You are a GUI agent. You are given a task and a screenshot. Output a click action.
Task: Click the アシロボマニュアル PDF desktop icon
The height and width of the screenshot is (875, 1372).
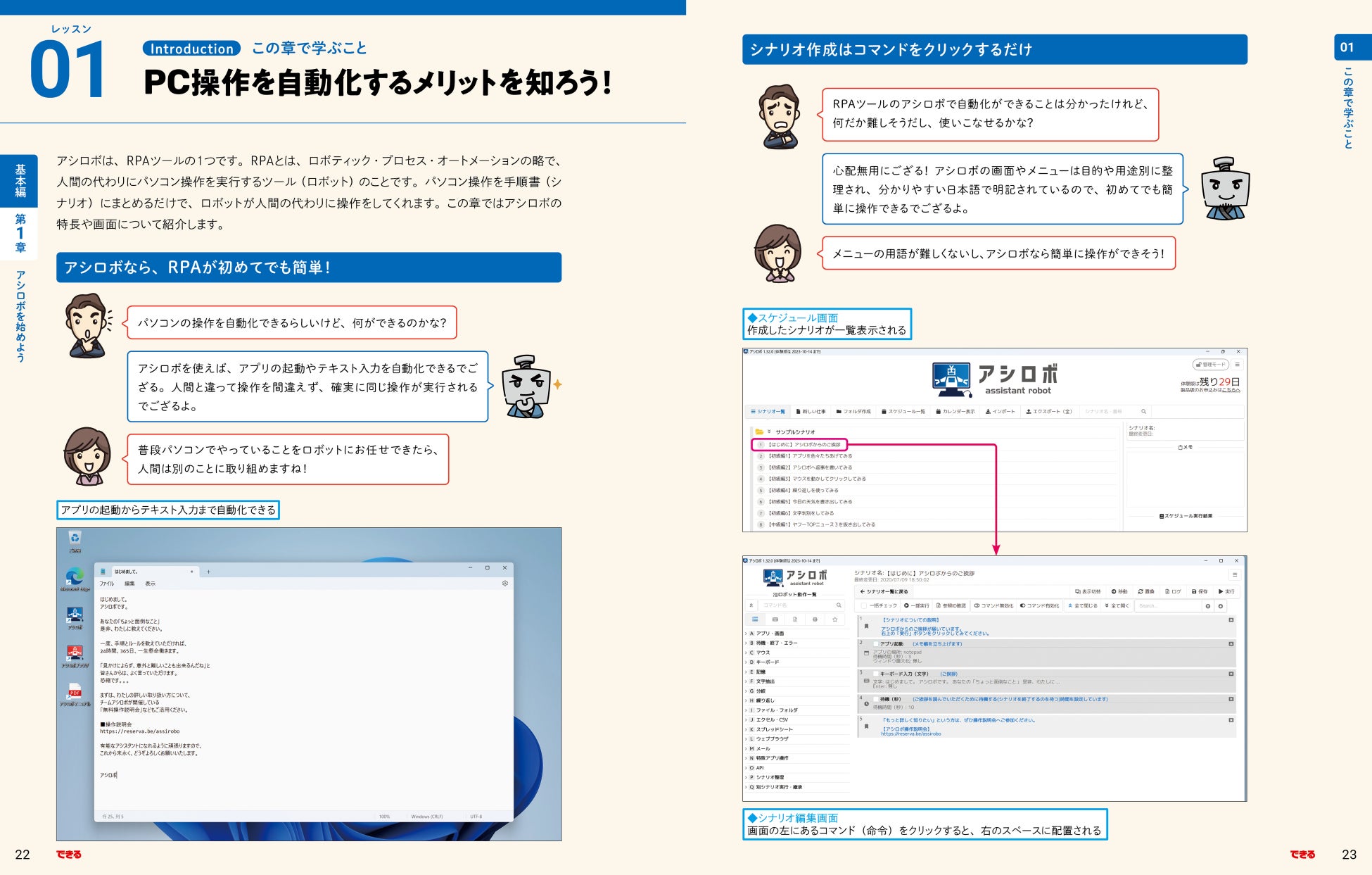point(75,691)
